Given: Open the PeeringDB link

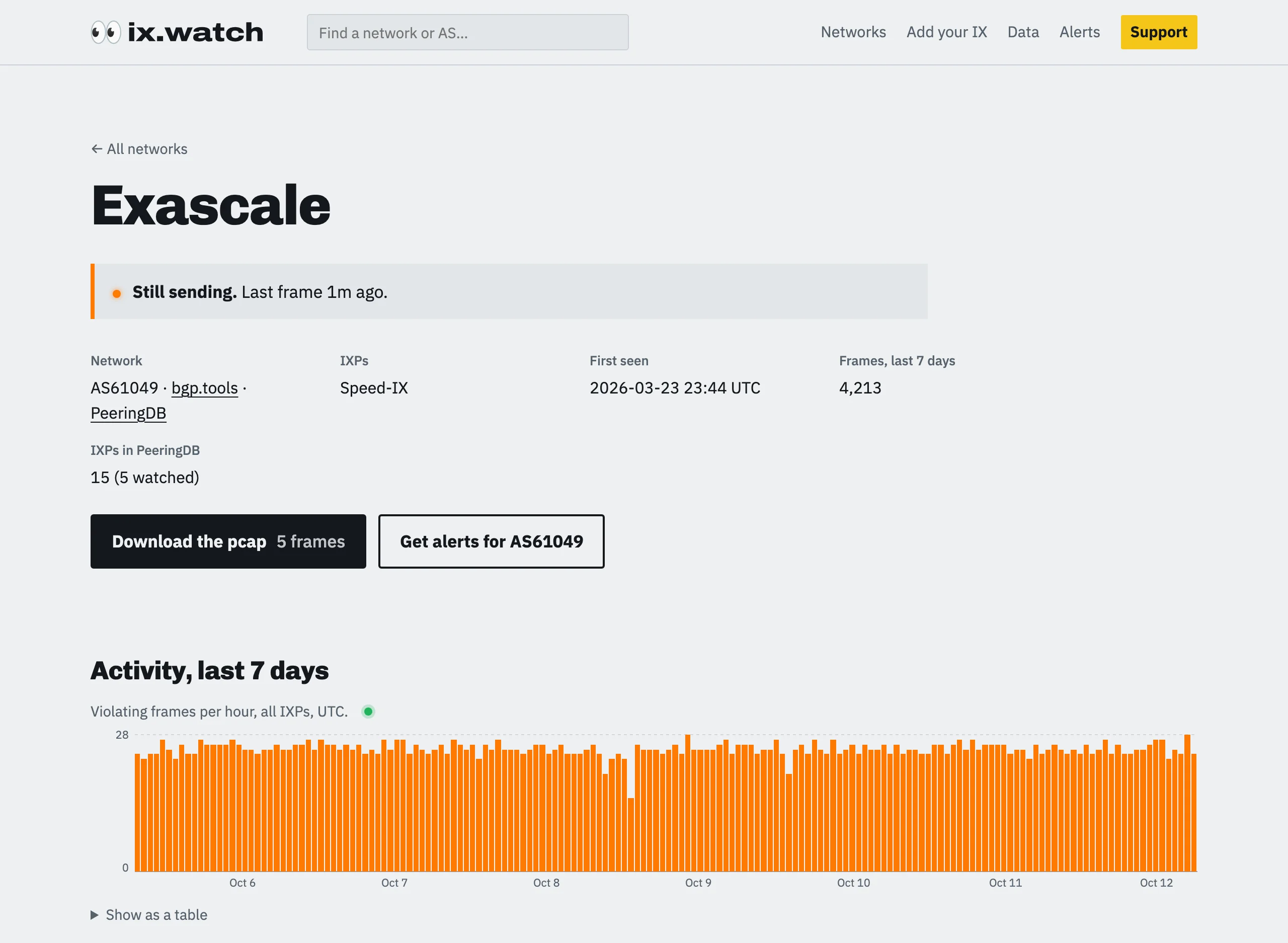Looking at the screenshot, I should 128,413.
